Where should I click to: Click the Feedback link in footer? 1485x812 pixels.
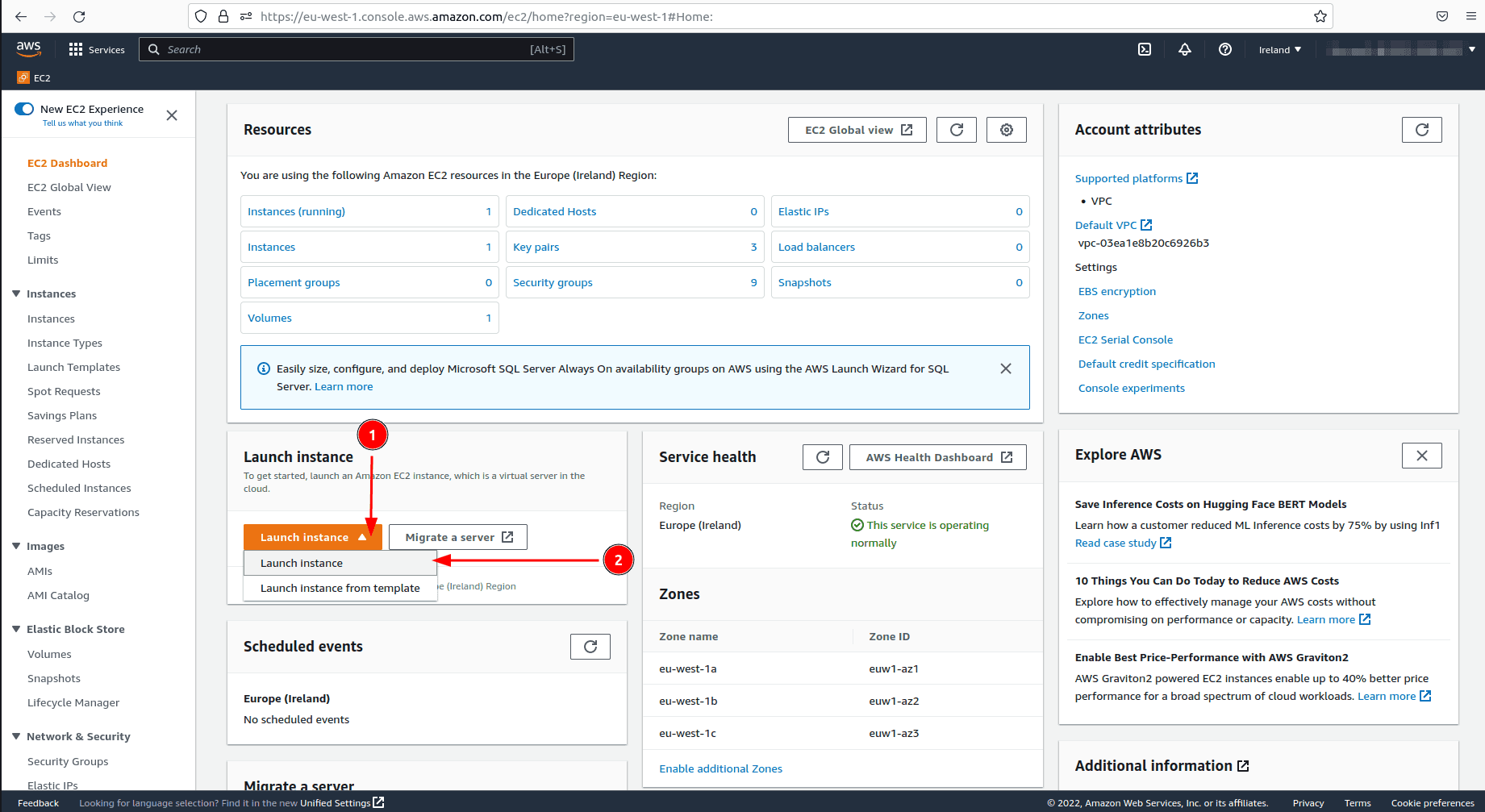point(38,803)
